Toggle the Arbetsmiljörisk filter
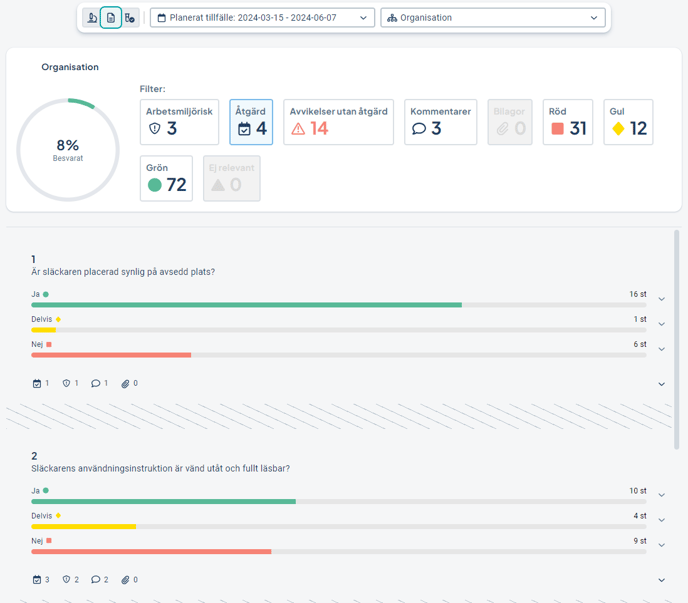 point(179,122)
